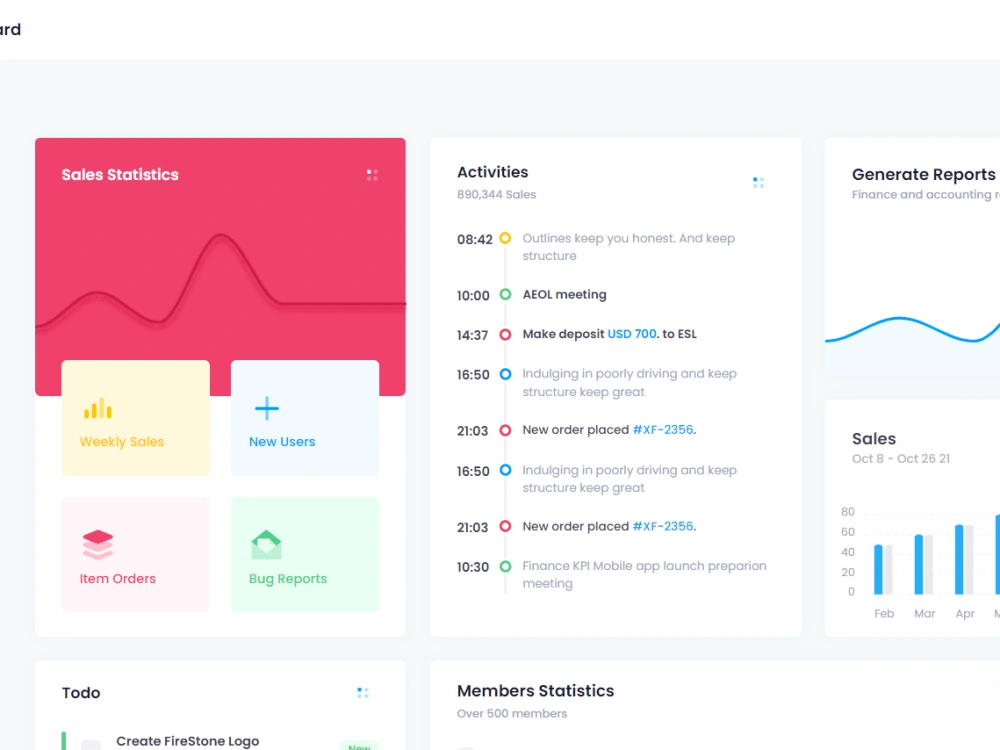Click the Apr axis label in Sales chart
The height and width of the screenshot is (750, 1000).
pyautogui.click(x=965, y=614)
